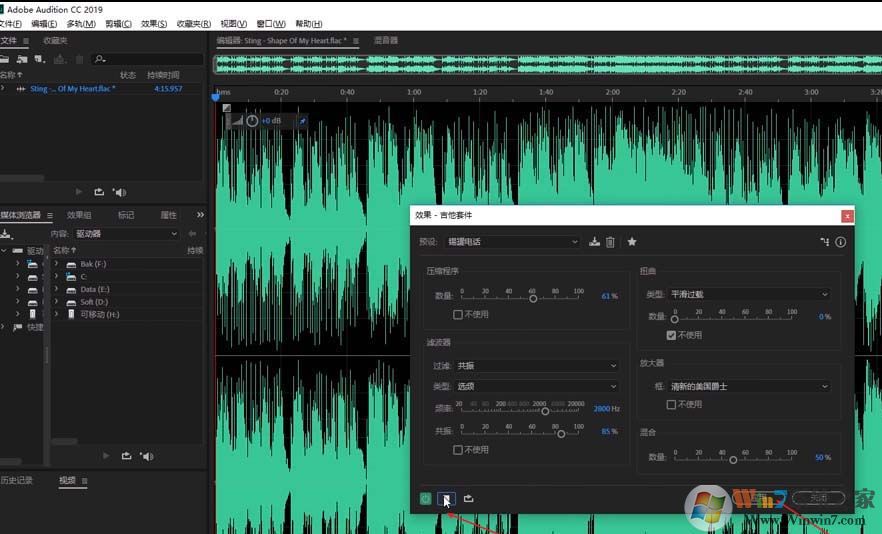Image resolution: width=882 pixels, height=534 pixels.
Task: Click the 混合 数量 slider handle
Action: point(733,459)
